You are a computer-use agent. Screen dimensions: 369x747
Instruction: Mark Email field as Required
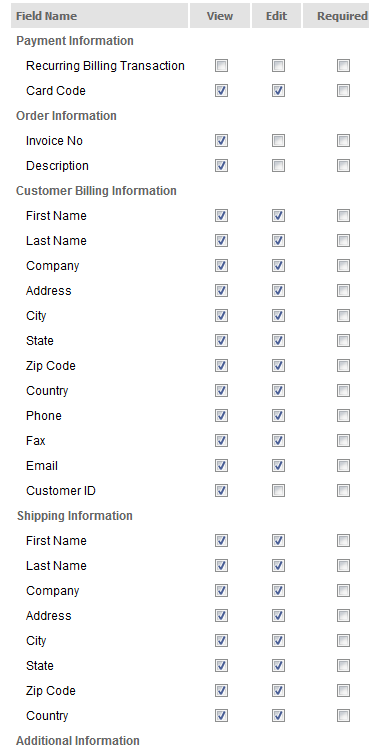[x=343, y=466]
